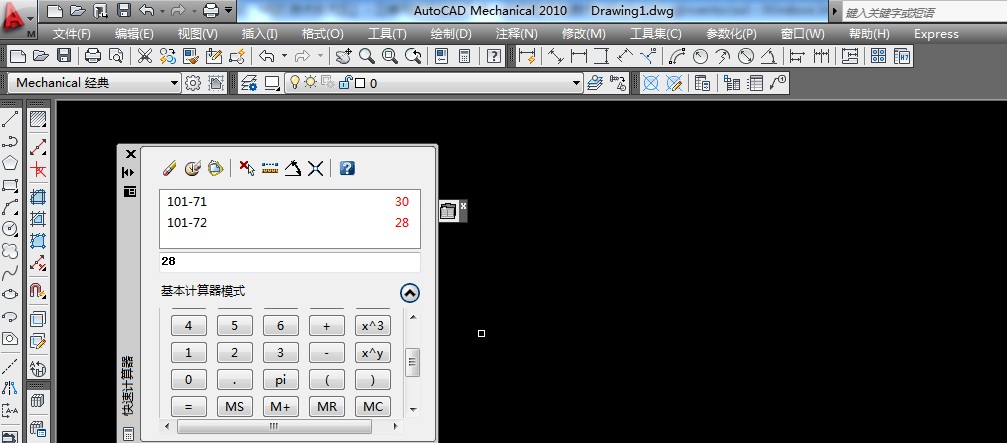Open the Express menu
Screen dimensions: 1007x443
[936, 34]
